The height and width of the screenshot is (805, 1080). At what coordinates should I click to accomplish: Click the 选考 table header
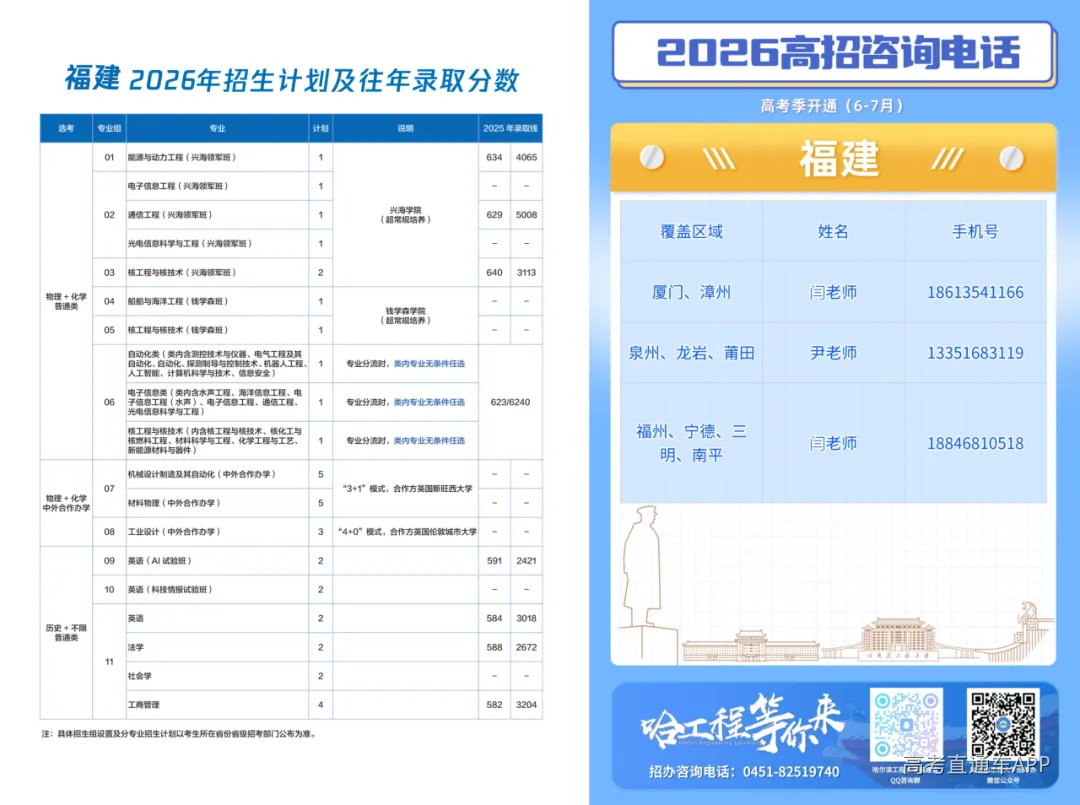coord(66,128)
